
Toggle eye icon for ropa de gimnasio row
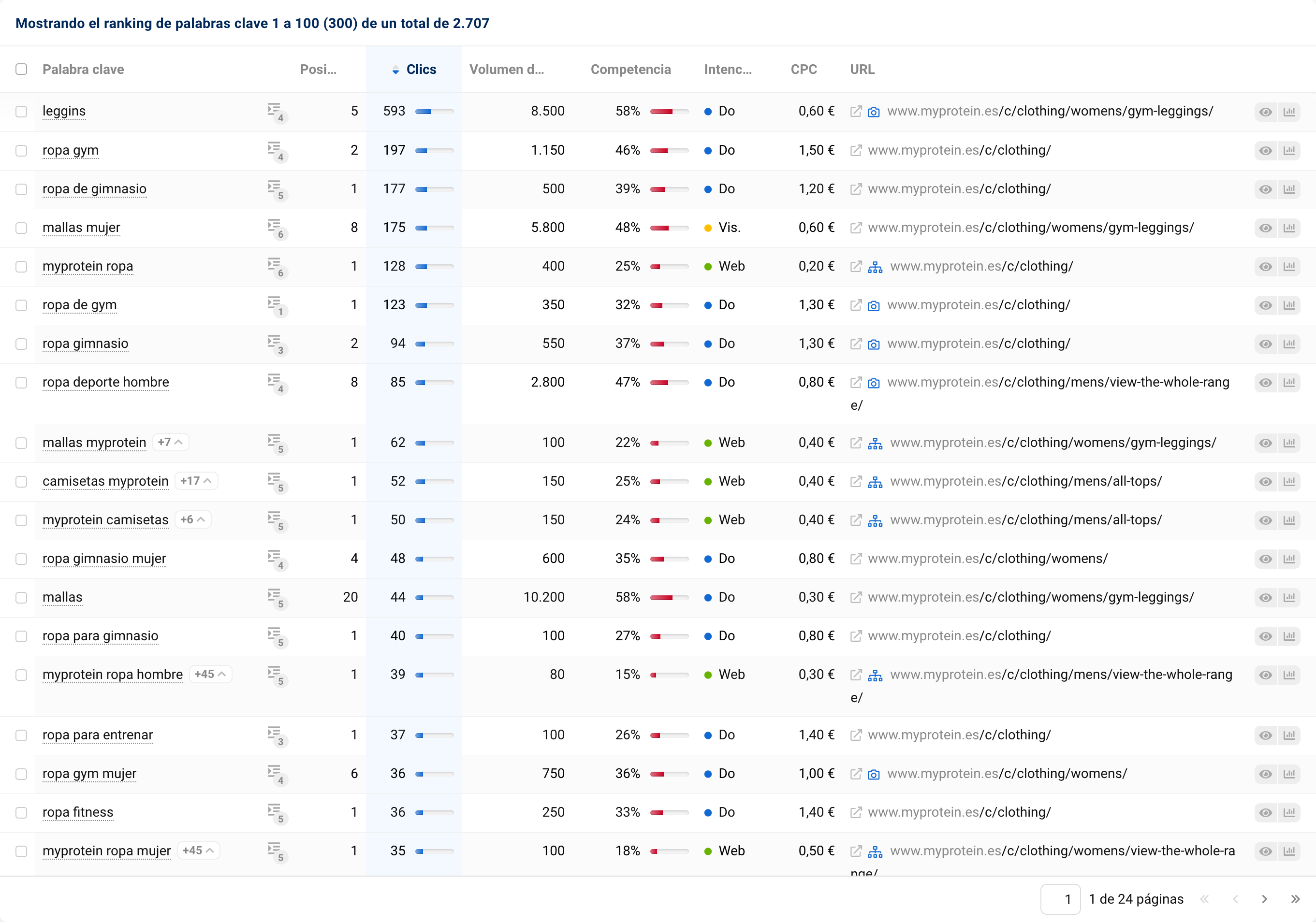click(1266, 190)
